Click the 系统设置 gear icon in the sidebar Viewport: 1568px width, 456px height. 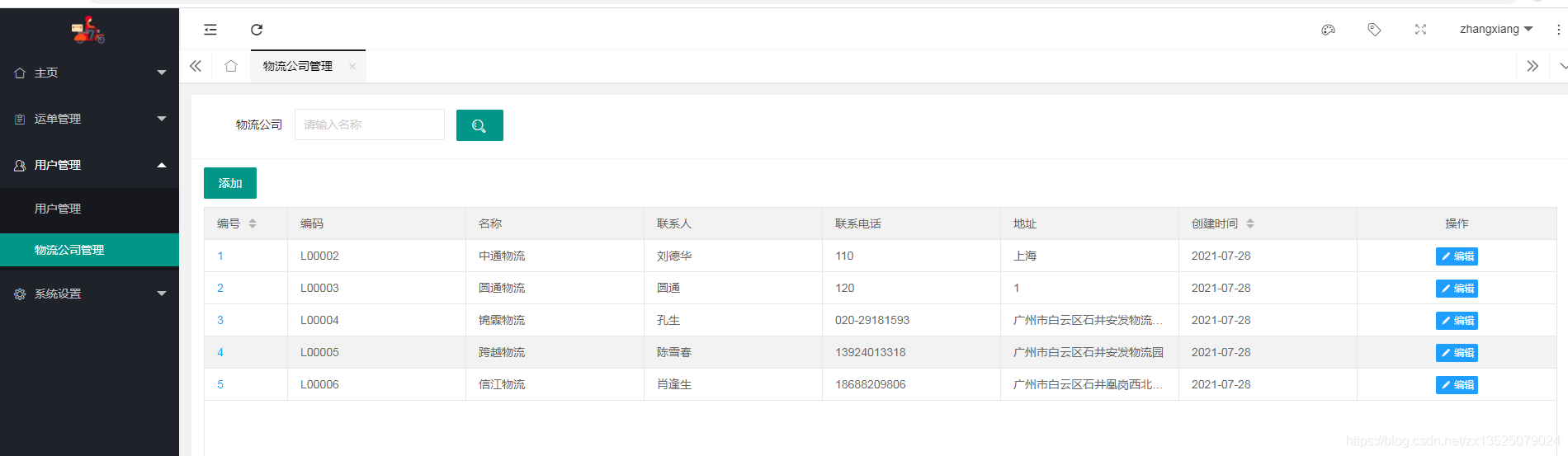point(20,294)
